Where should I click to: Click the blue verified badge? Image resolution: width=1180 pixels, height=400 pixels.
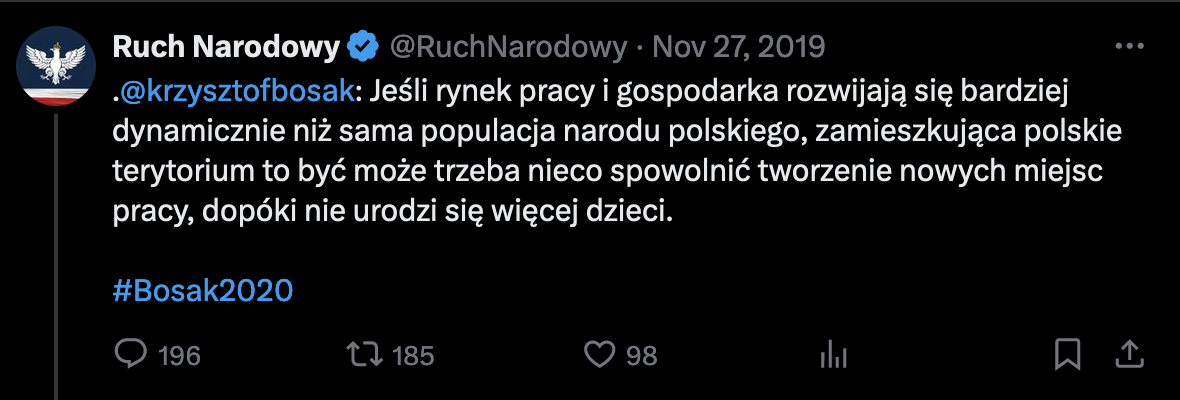point(362,46)
